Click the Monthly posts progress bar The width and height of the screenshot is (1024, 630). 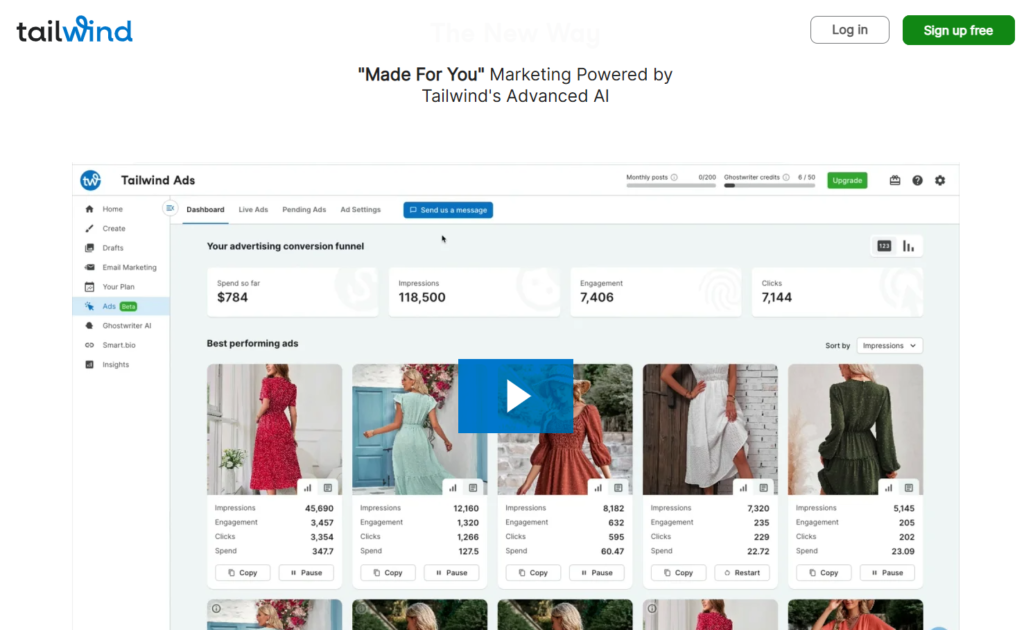(x=671, y=185)
